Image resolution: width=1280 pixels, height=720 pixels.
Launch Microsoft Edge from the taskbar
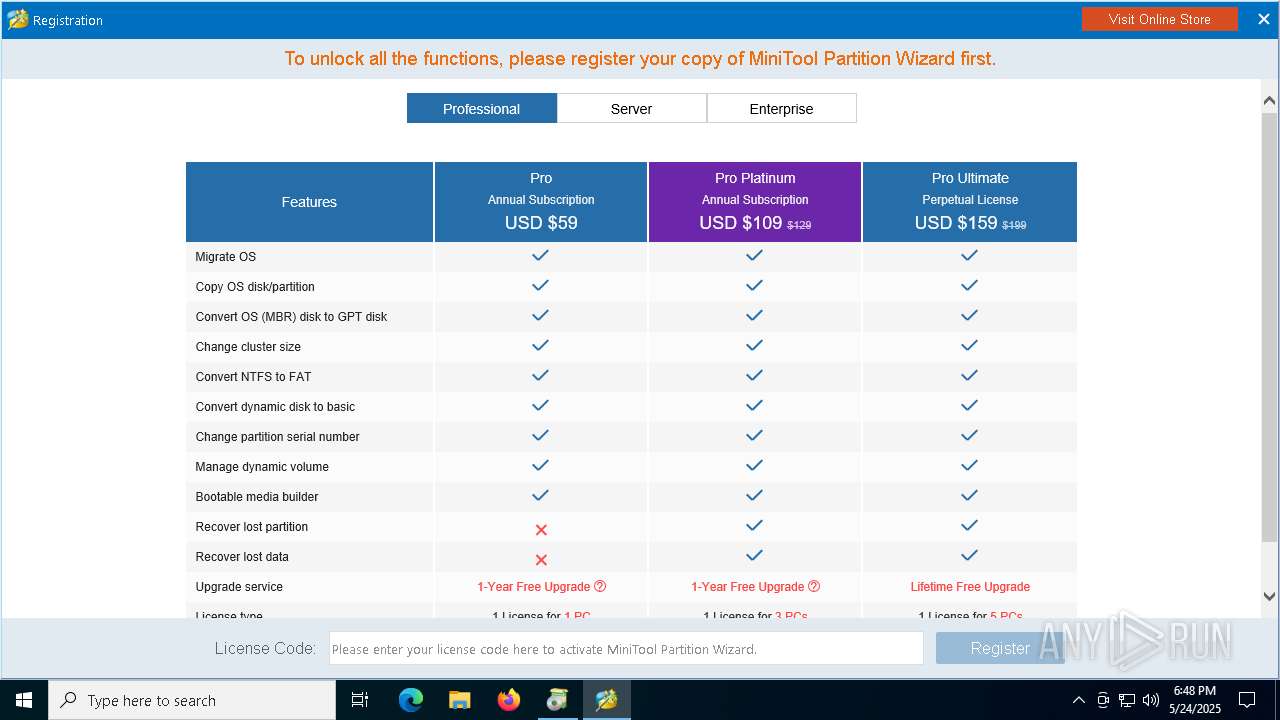tap(411, 700)
